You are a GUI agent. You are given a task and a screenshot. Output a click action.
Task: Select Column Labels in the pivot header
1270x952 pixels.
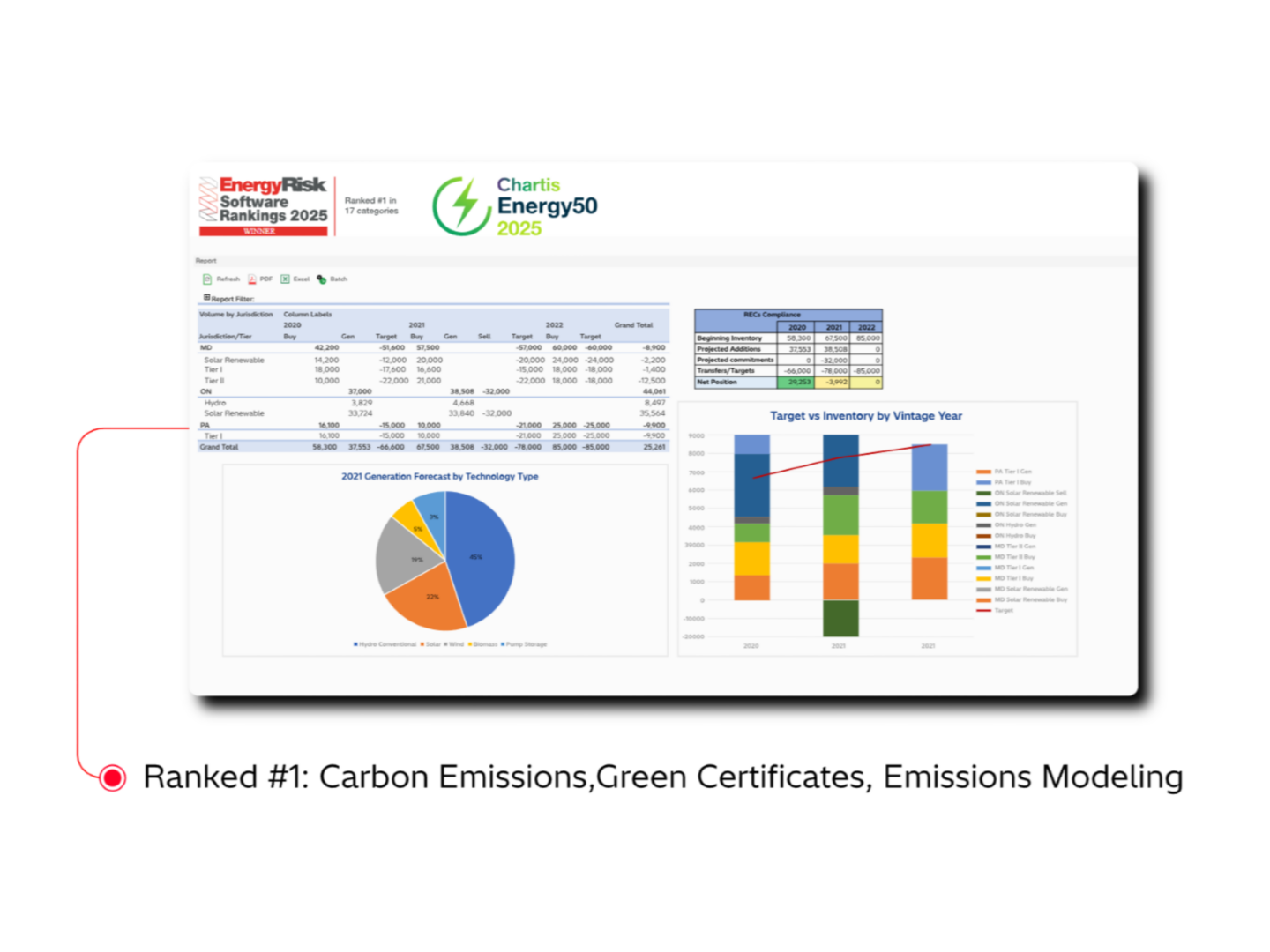pyautogui.click(x=308, y=315)
